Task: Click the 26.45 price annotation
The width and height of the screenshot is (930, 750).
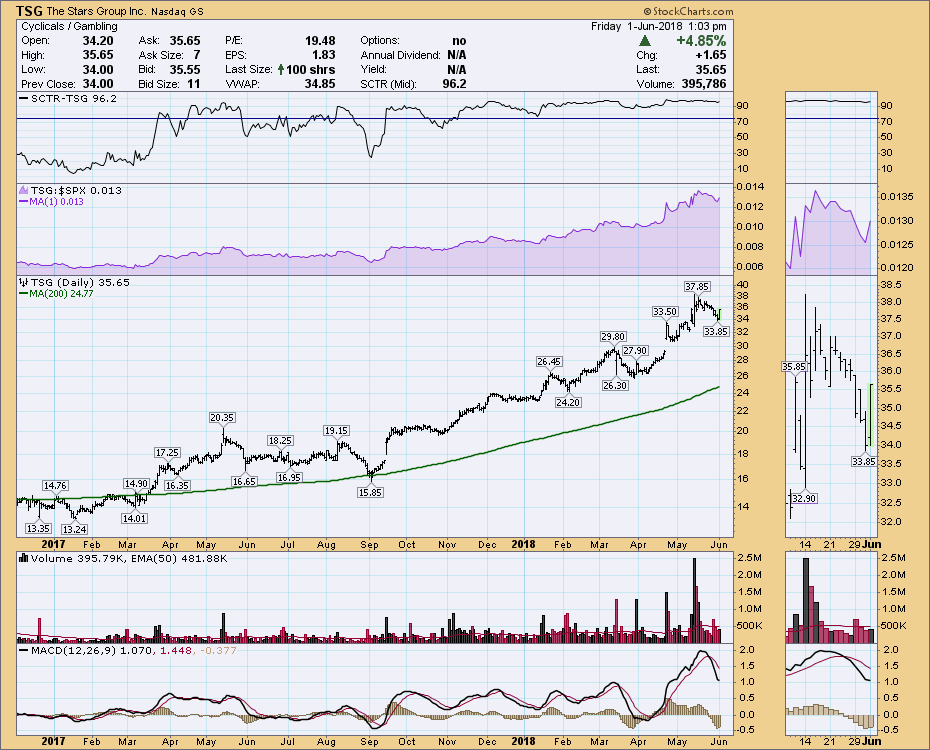Action: (549, 361)
